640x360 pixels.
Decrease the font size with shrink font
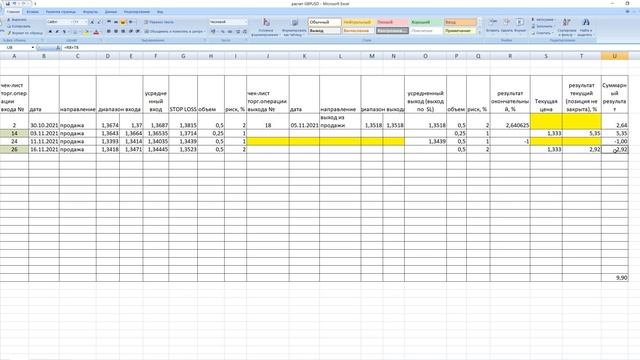click(x=98, y=22)
